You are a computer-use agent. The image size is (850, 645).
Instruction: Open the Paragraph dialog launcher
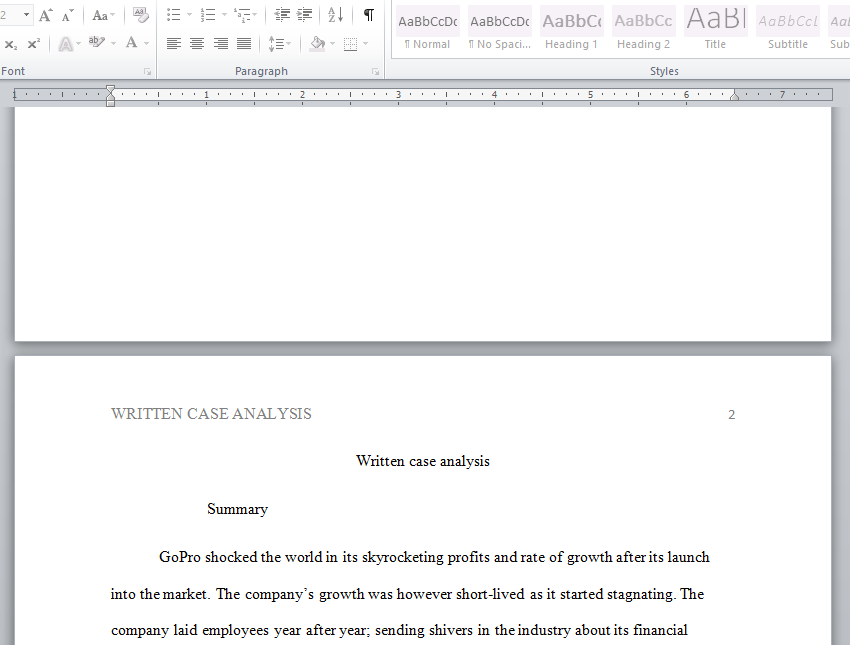click(x=376, y=72)
